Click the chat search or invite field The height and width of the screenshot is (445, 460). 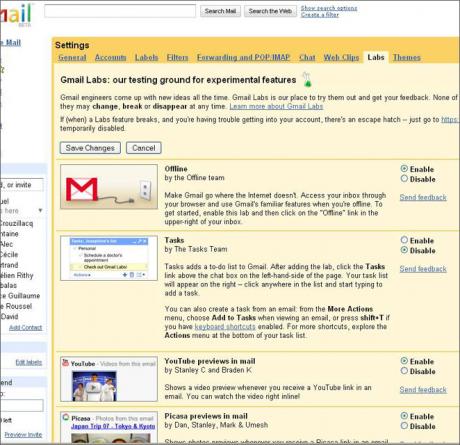pyautogui.click(x=22, y=185)
